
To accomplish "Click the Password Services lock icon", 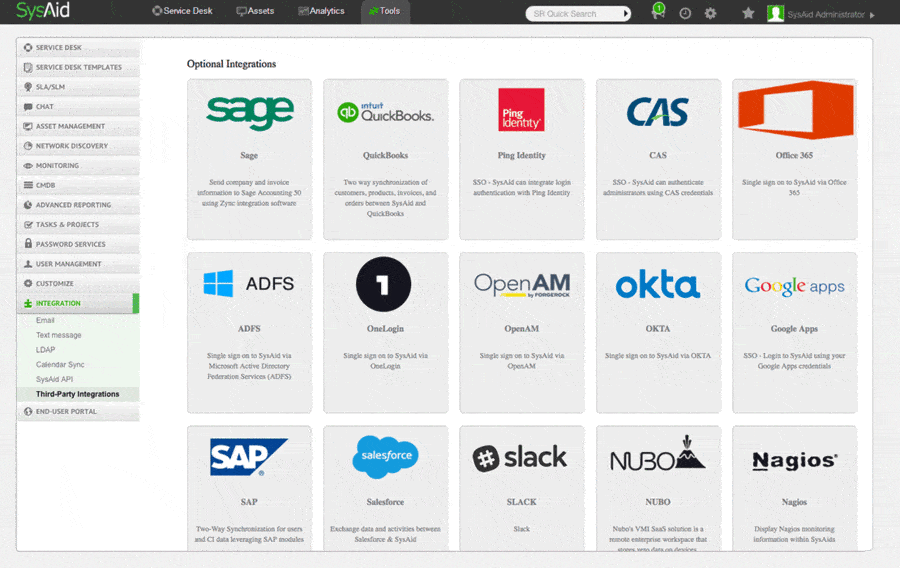I will (x=28, y=243).
